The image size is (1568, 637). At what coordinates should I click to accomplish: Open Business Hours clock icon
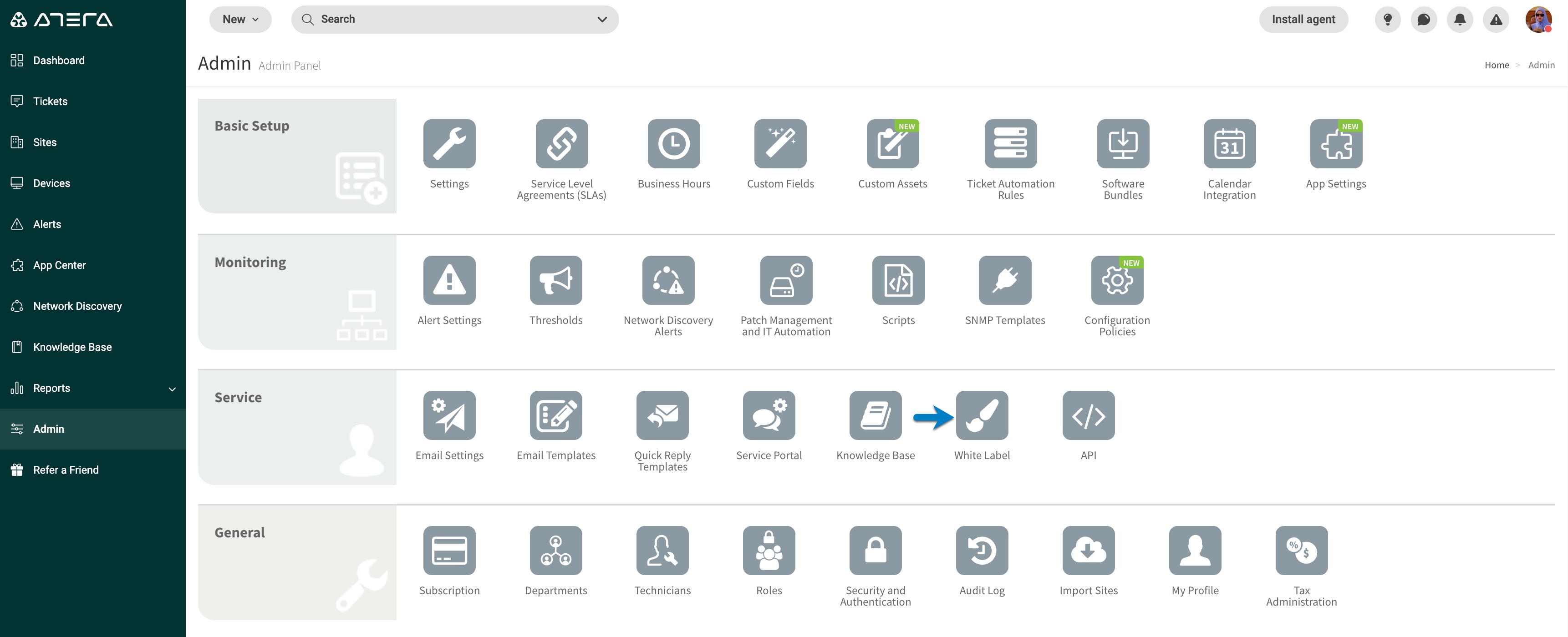click(x=674, y=144)
